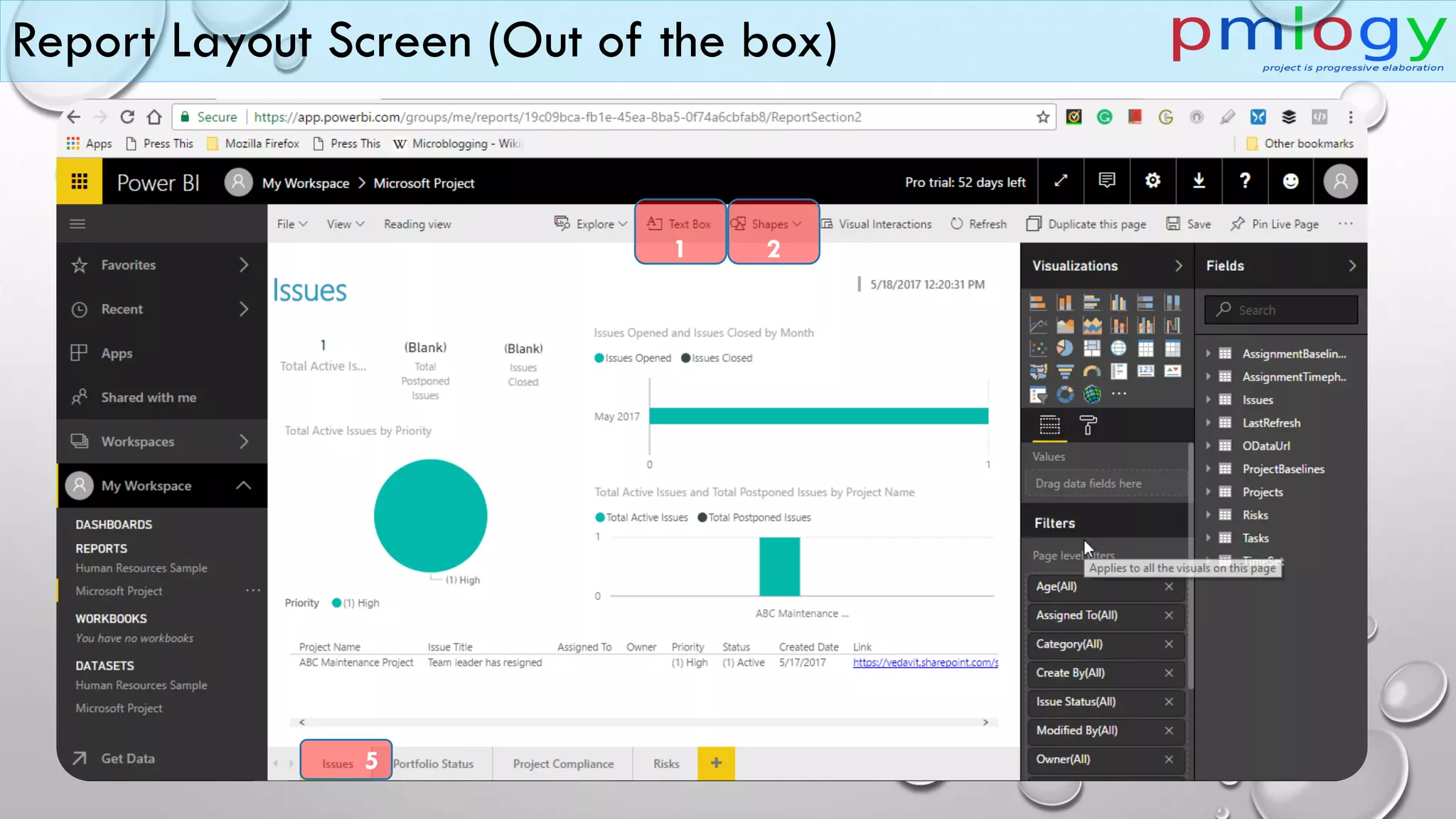Screen dimensions: 1456x819
Task: Open the Fields well pane icon
Action: (1050, 425)
